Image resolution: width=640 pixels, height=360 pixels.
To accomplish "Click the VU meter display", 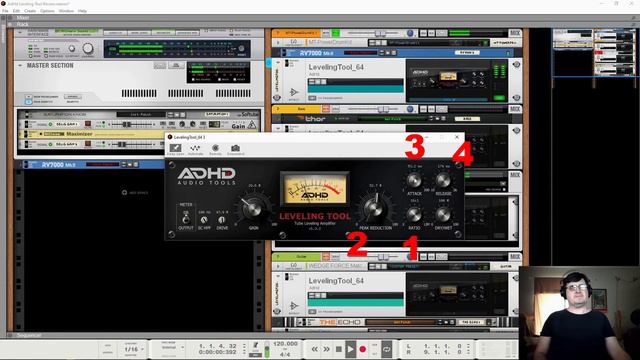I will (314, 189).
